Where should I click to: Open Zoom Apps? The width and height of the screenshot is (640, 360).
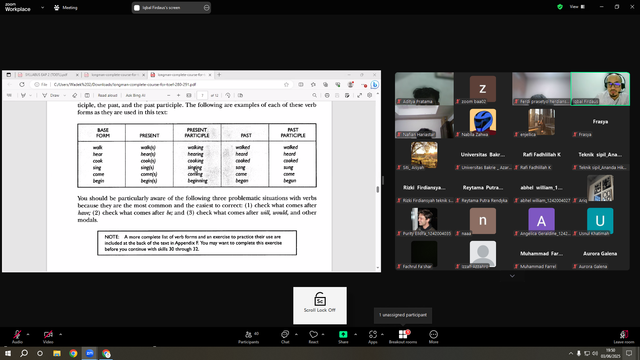tap(373, 336)
